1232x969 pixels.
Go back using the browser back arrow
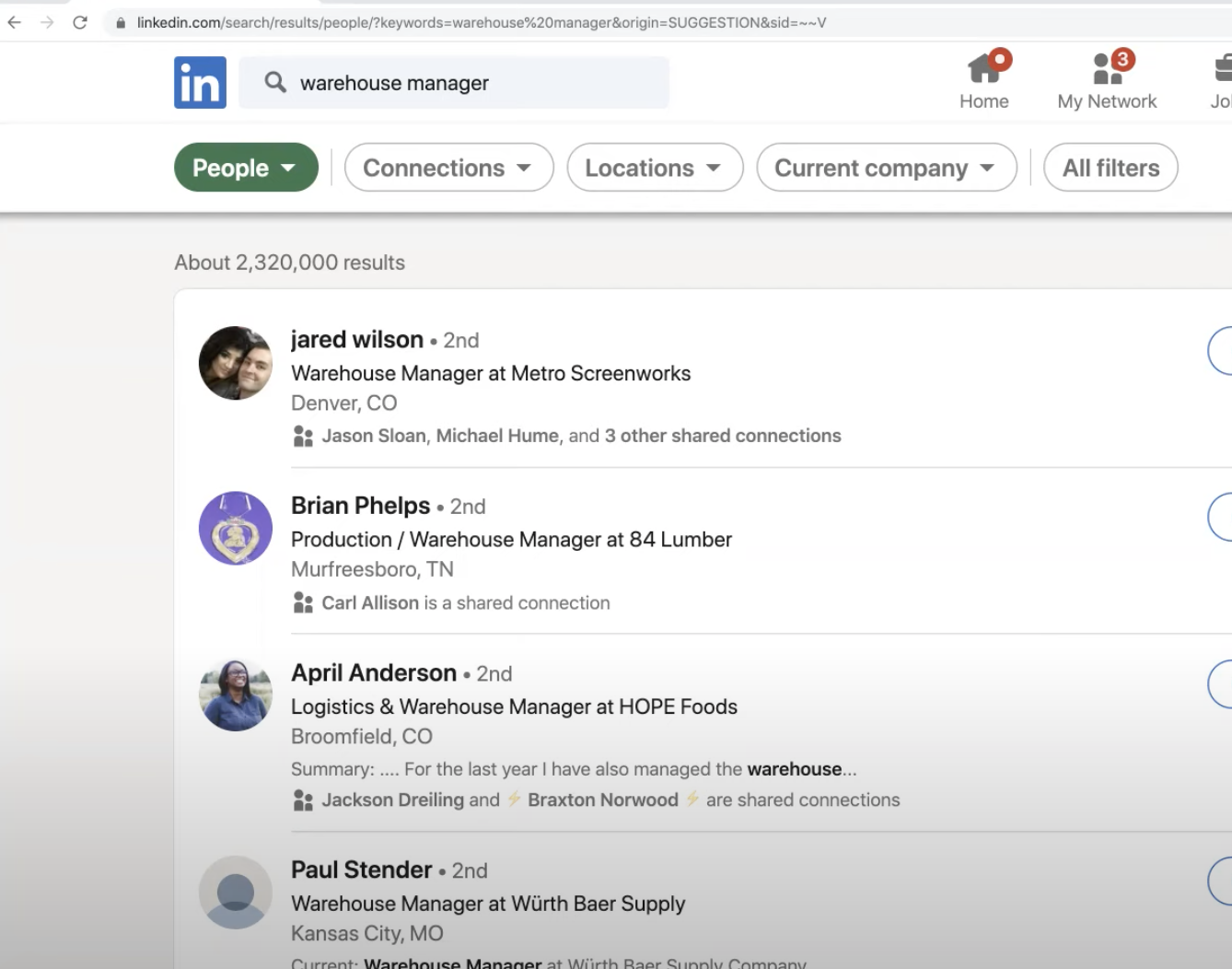tap(15, 22)
